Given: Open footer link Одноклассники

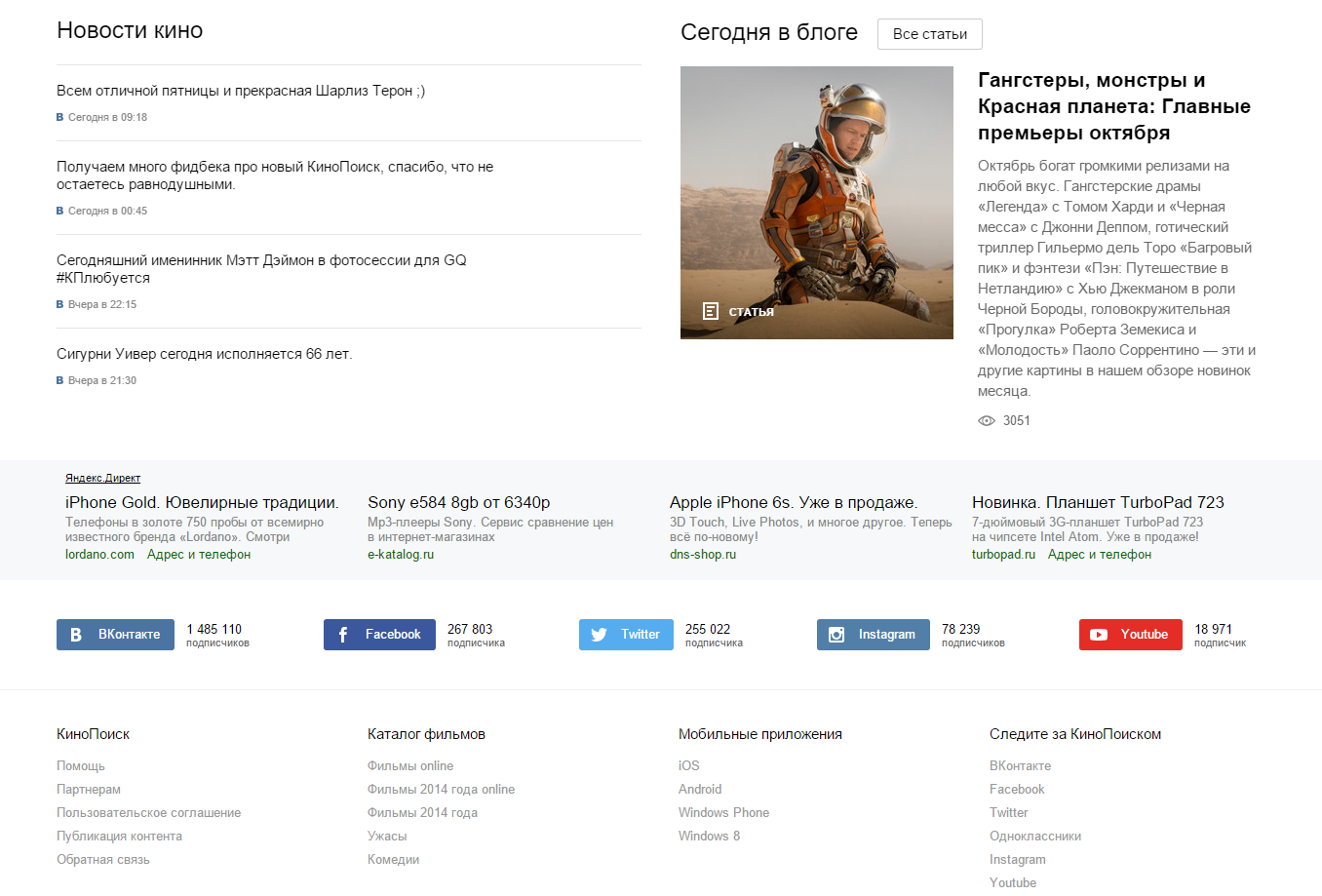Looking at the screenshot, I should 1035,837.
